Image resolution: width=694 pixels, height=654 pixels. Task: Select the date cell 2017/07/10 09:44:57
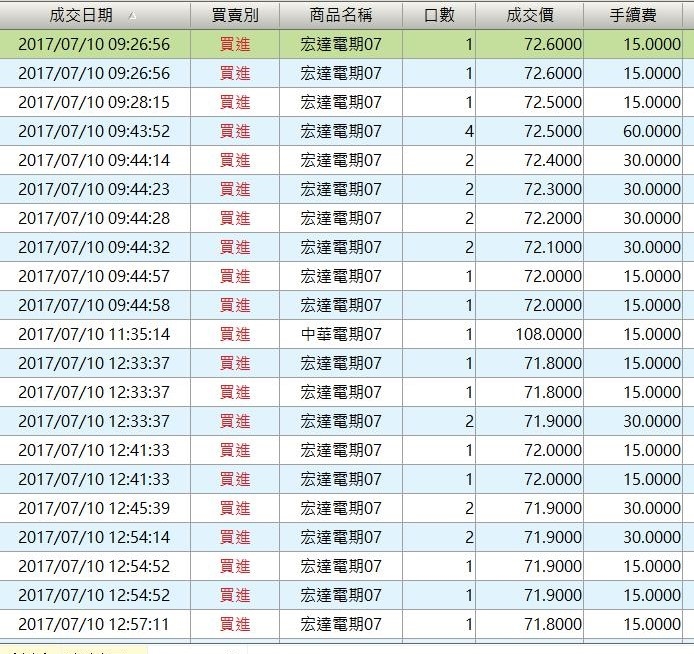point(95,276)
